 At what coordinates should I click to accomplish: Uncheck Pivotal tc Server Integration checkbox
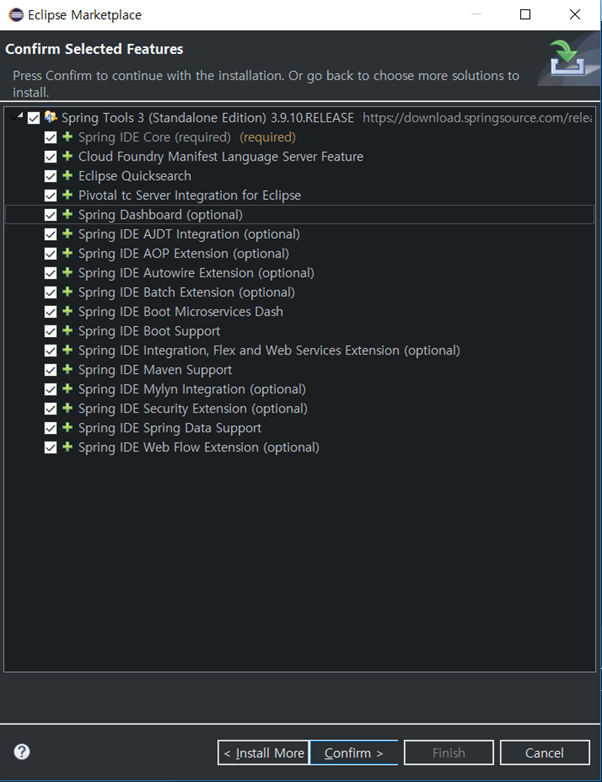pyautogui.click(x=50, y=196)
